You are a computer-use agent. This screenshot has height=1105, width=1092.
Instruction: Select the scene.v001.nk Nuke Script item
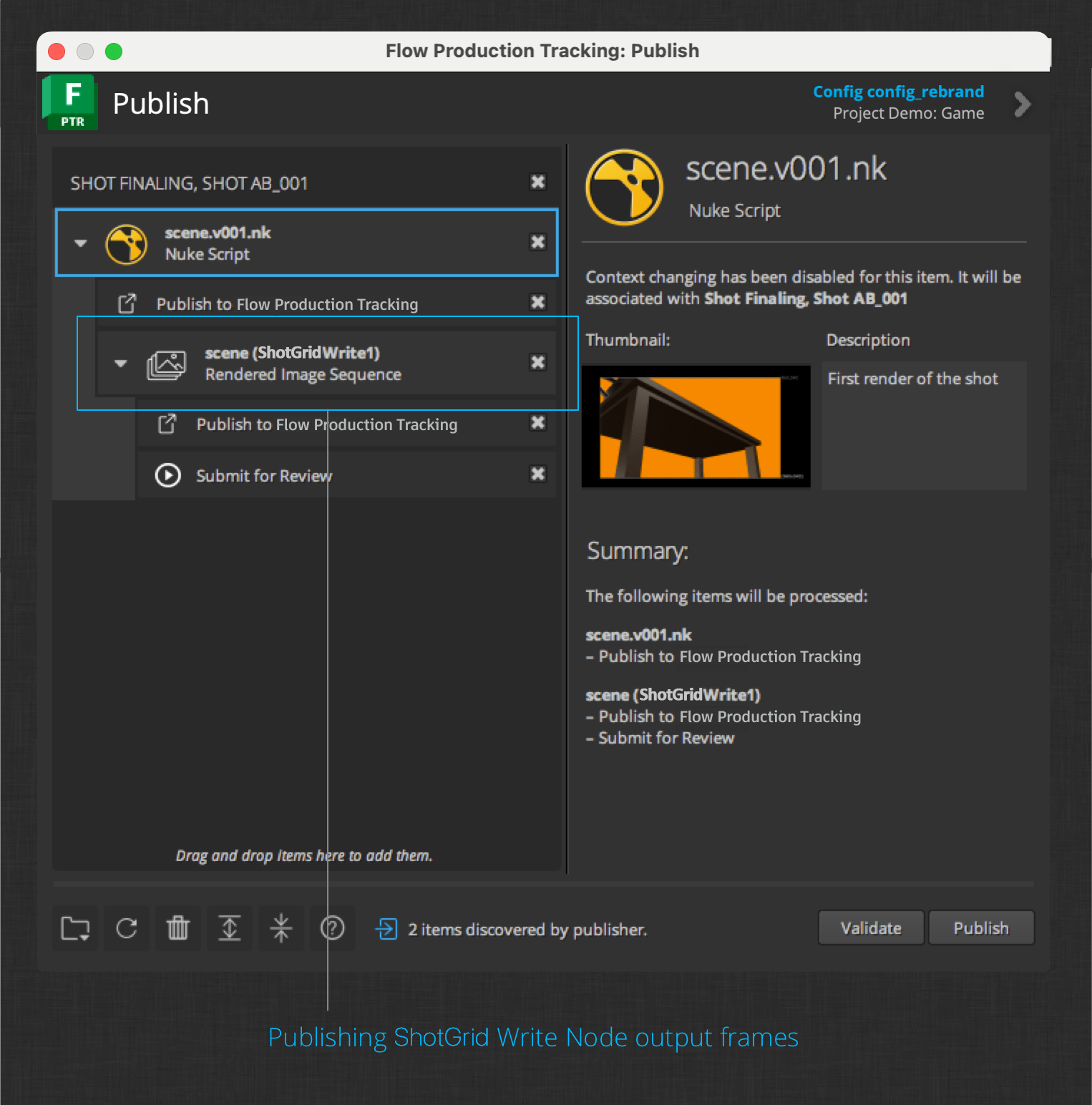coord(306,243)
